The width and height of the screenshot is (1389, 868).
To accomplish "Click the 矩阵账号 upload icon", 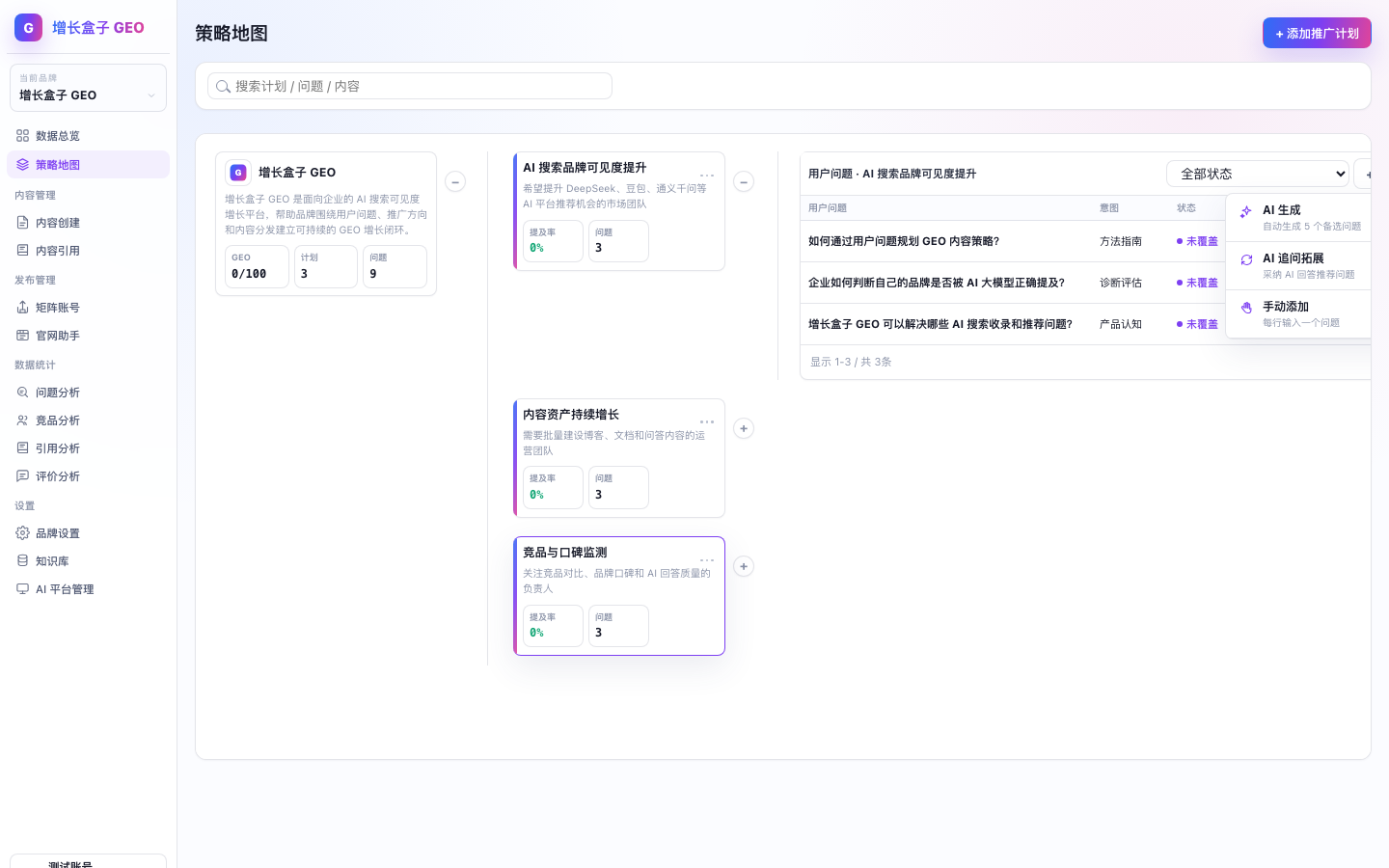I will coord(22,308).
